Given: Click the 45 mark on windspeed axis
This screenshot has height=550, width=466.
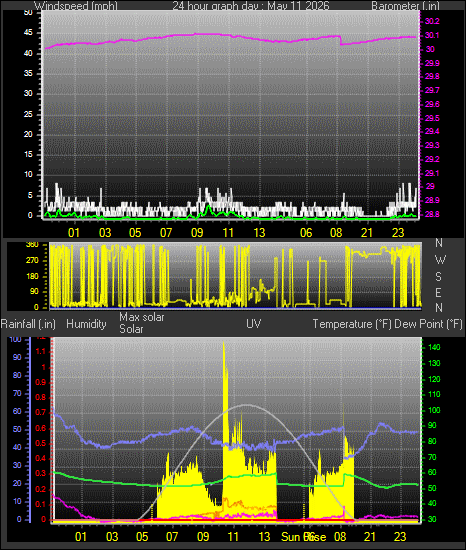Looking at the screenshot, I should pyautogui.click(x=28, y=33).
